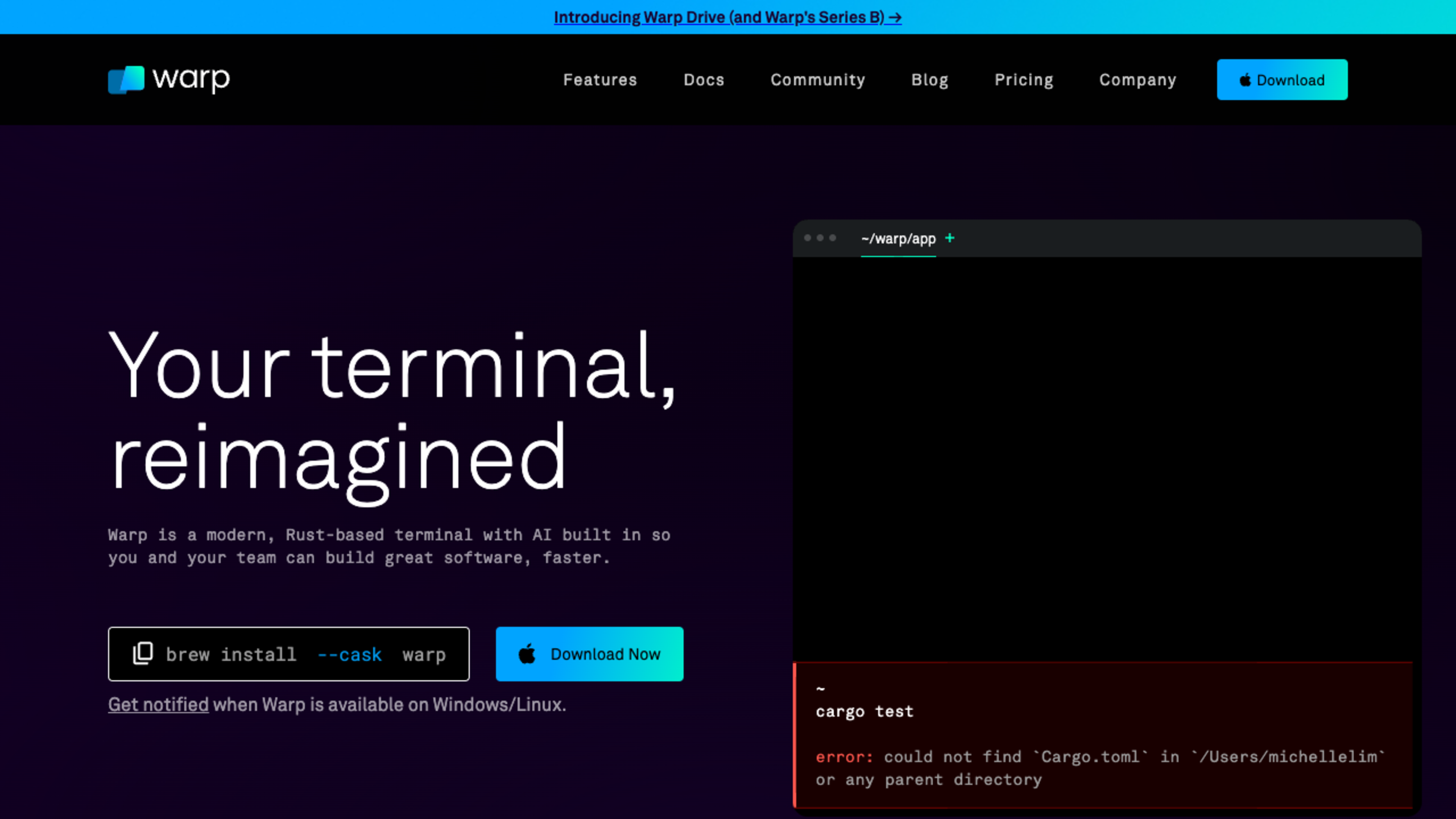
Task: Select the ~/warp/app terminal tab
Action: point(898,239)
